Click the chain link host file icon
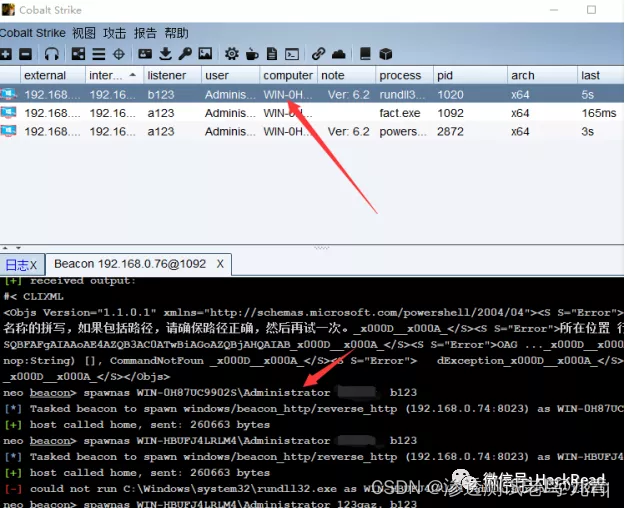This screenshot has width=625, height=508. (x=318, y=53)
